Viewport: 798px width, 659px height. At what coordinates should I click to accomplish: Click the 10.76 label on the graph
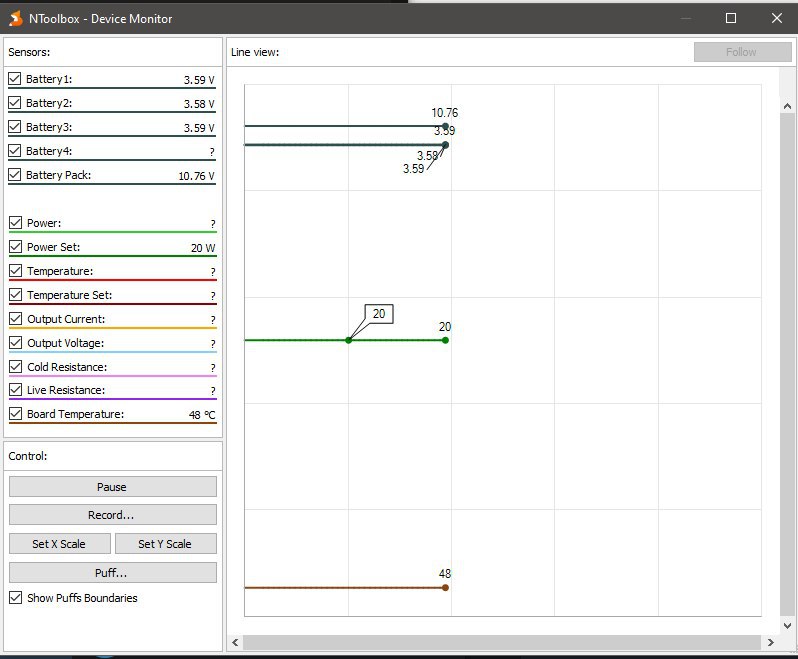pos(444,112)
